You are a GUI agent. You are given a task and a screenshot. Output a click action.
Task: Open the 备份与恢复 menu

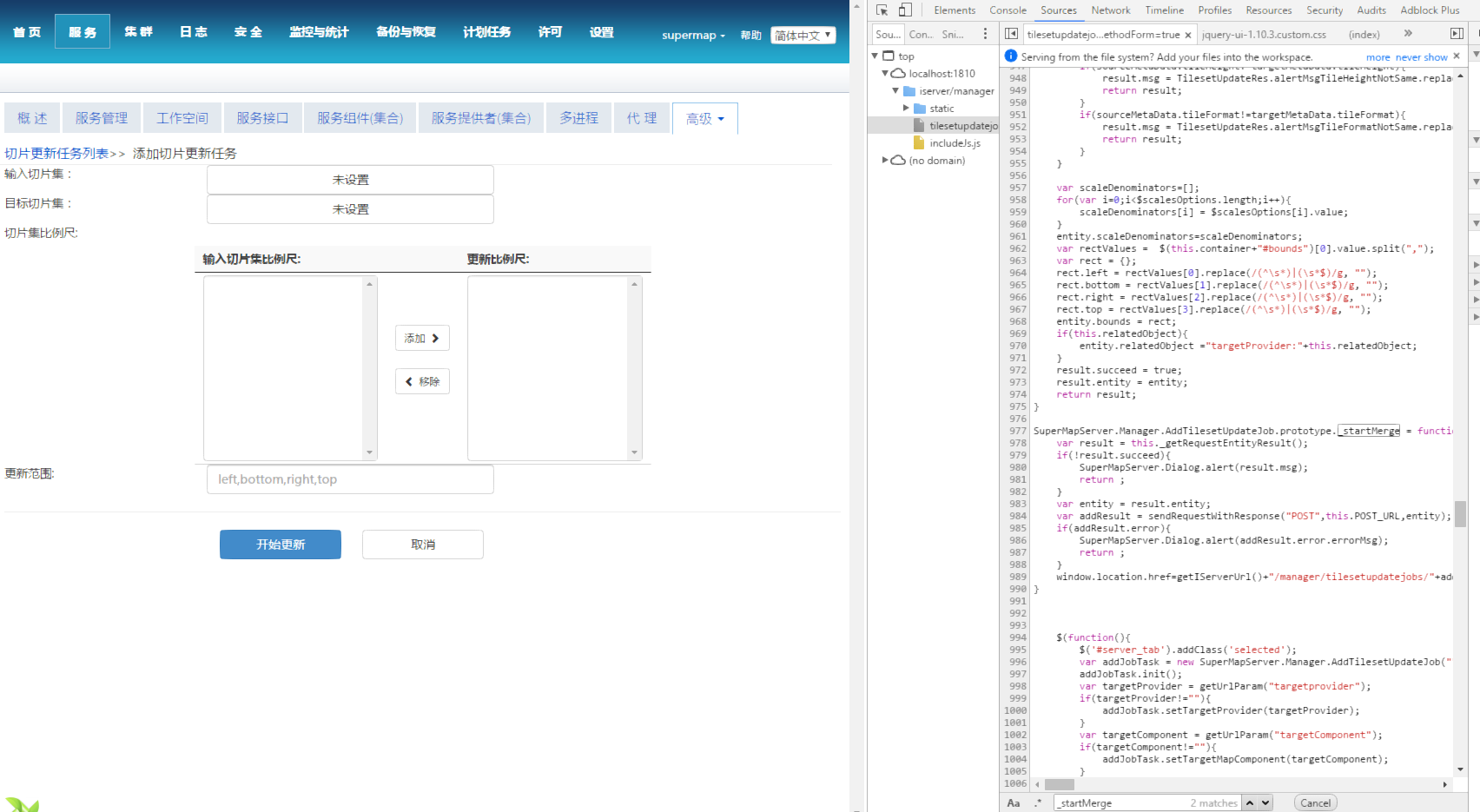[406, 32]
